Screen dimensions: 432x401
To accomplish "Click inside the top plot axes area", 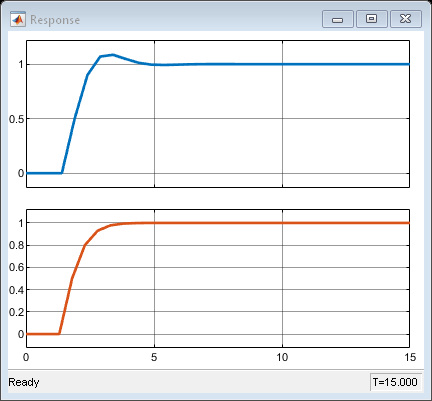I will point(218,114).
